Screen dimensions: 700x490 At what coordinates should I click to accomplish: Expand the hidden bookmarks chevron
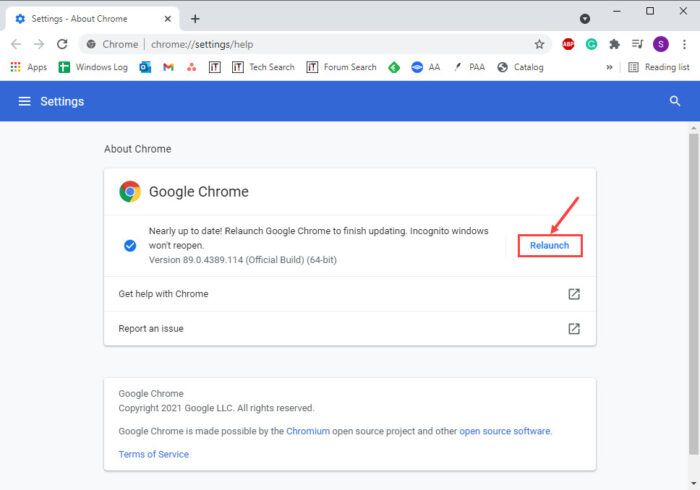coord(609,67)
